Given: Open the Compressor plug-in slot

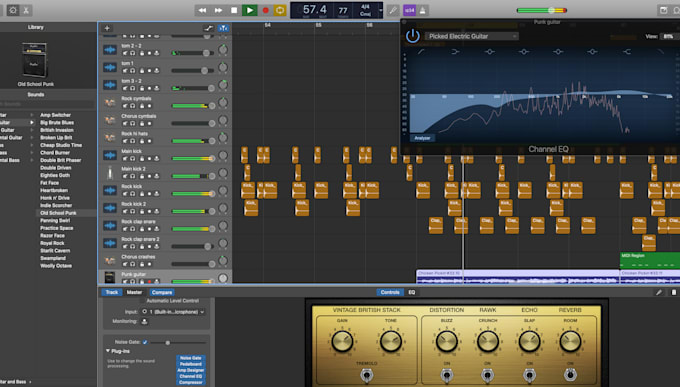Looking at the screenshot, I should click(190, 382).
